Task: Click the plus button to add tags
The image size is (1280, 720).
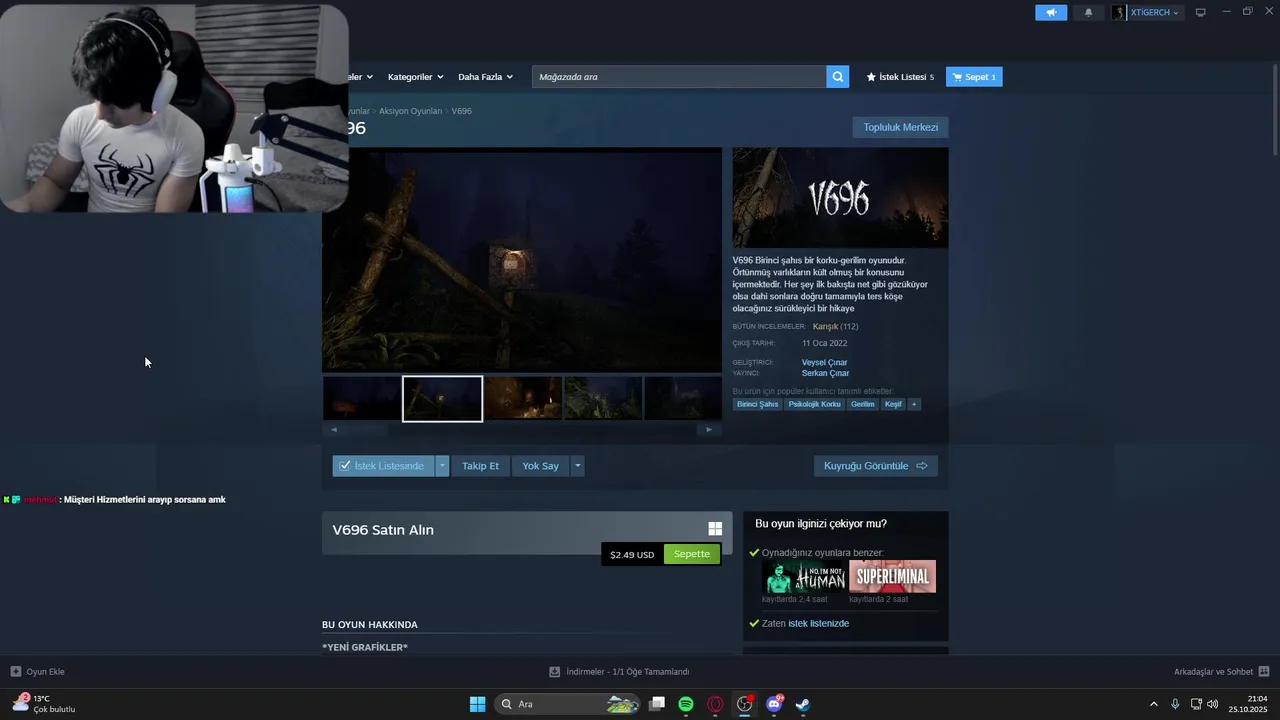Action: pos(914,404)
